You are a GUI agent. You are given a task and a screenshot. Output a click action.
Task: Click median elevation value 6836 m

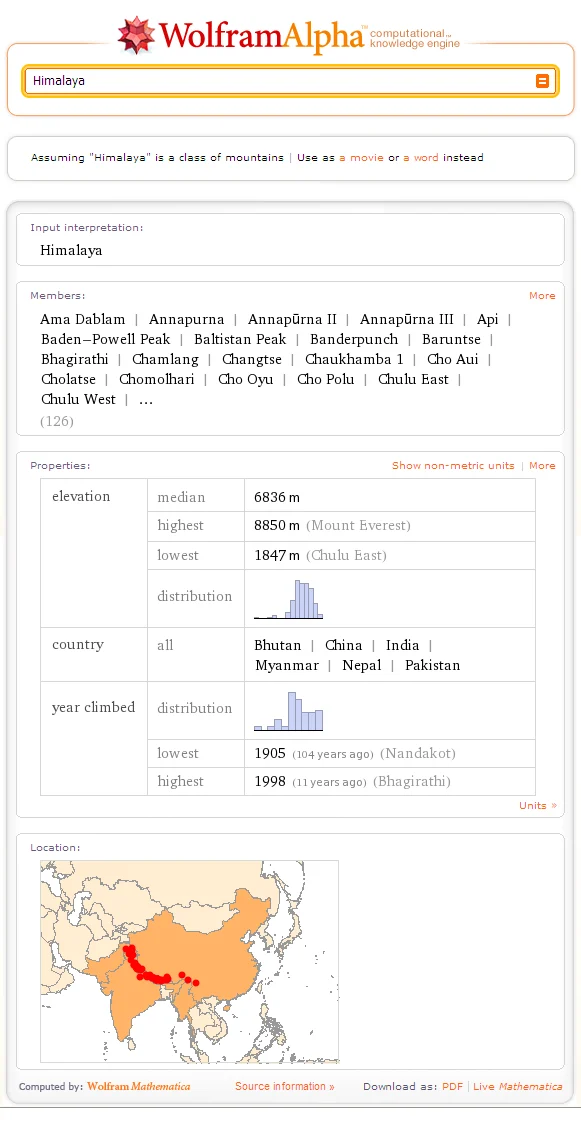point(277,497)
